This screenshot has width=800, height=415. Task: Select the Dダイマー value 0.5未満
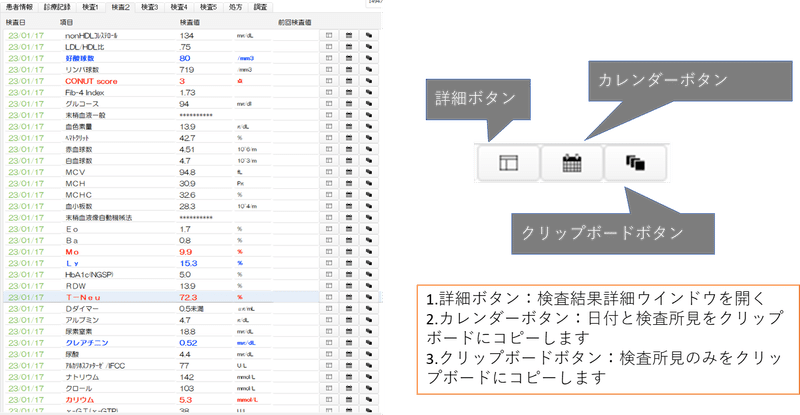tap(191, 309)
